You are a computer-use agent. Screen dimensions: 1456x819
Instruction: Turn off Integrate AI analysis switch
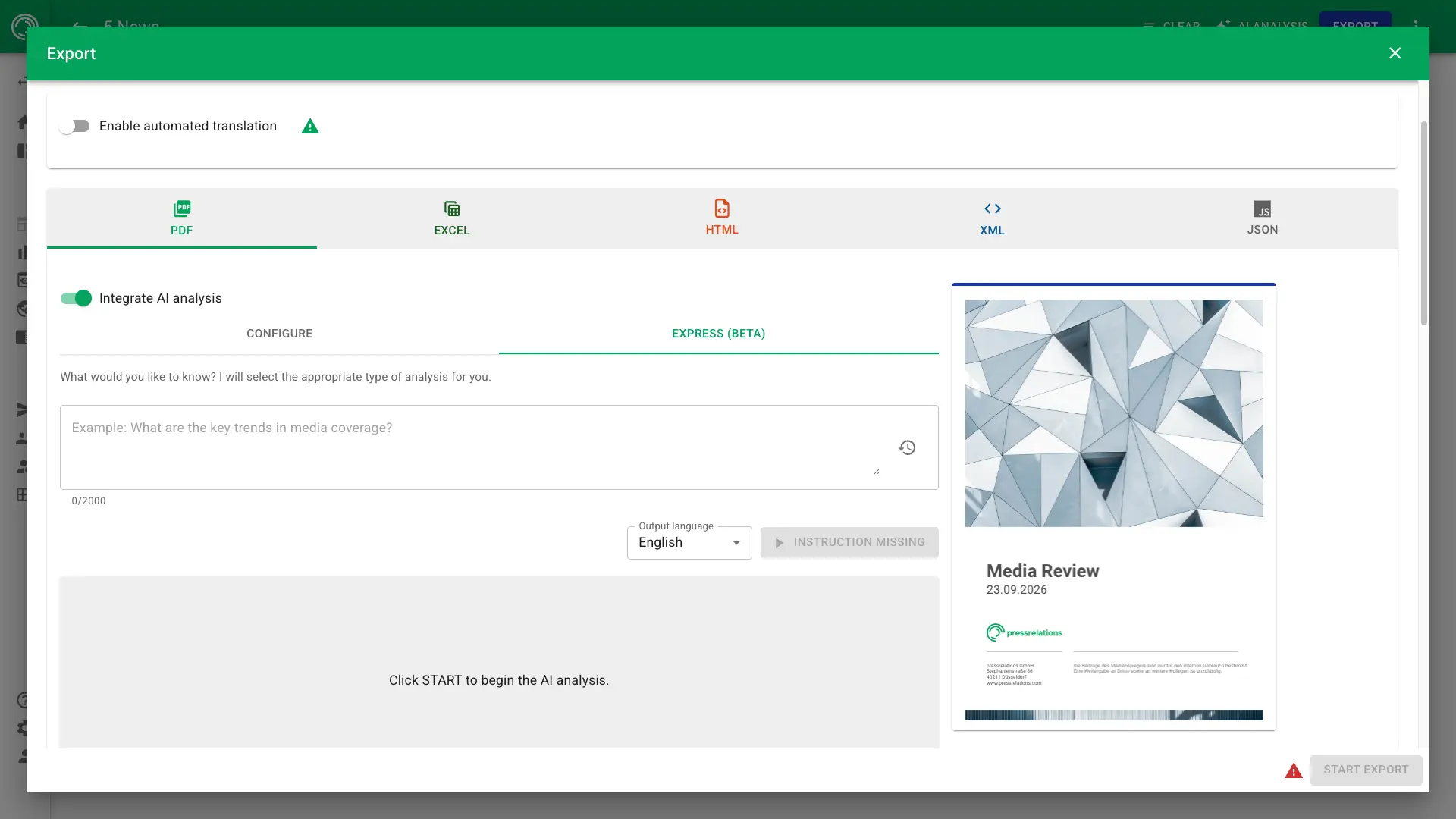[76, 298]
